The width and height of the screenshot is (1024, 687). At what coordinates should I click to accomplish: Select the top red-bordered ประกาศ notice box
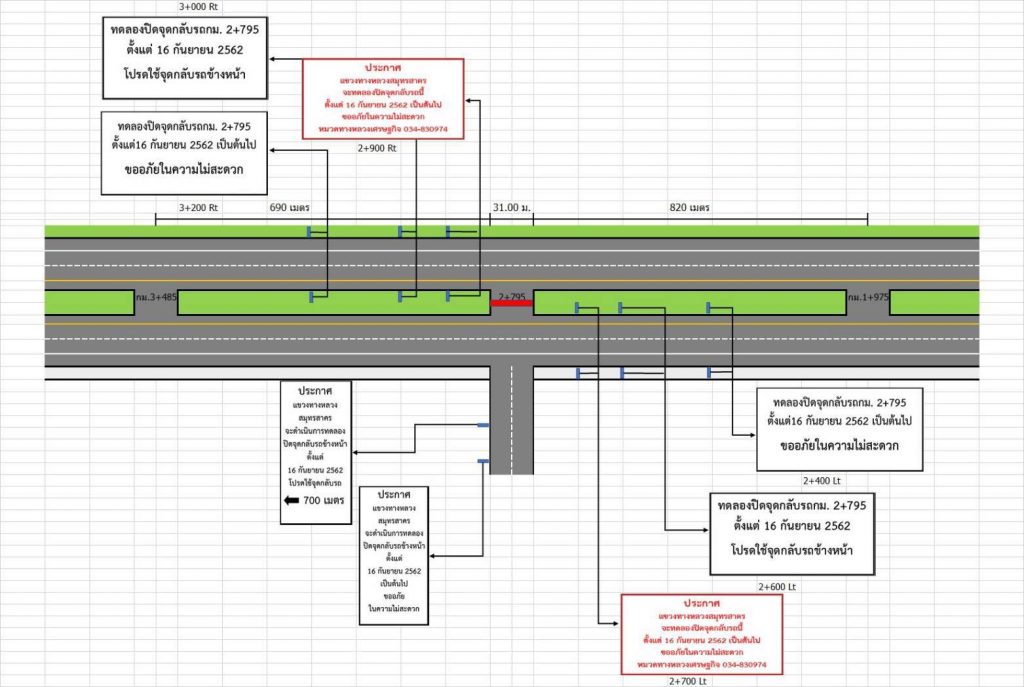click(383, 98)
